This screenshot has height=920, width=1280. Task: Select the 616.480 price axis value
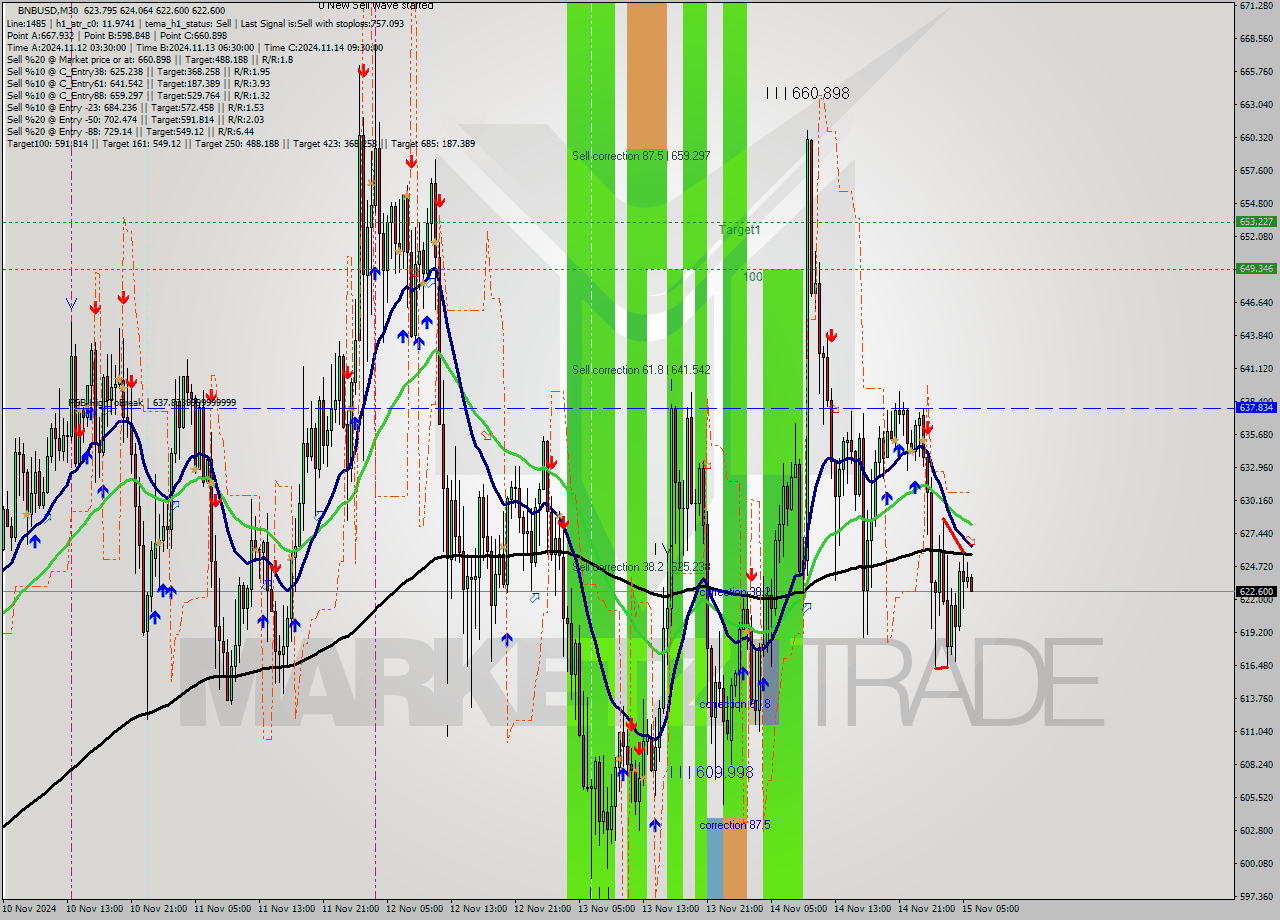(x=1256, y=665)
